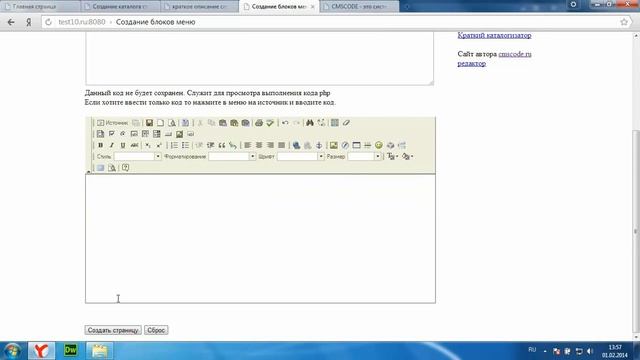
Task: Switch to the CMSCODE browser tab
Action: tap(359, 7)
